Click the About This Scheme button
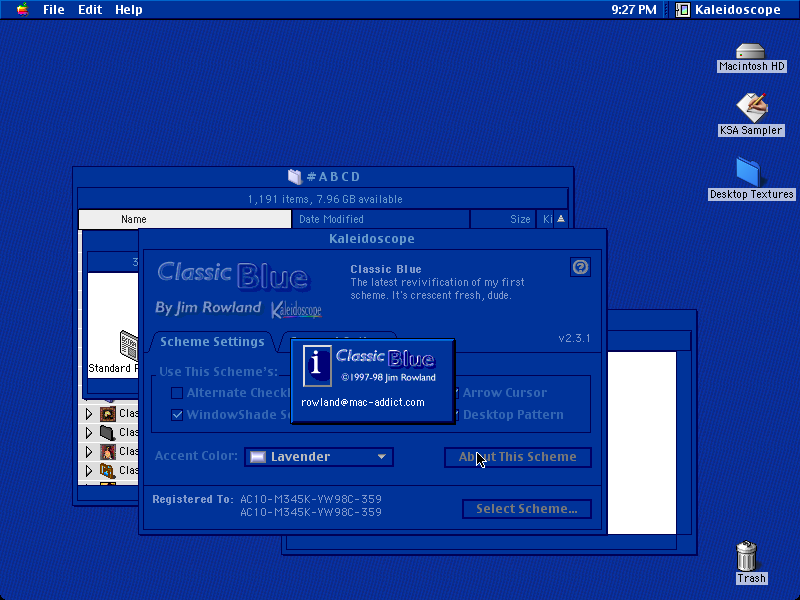The height and width of the screenshot is (600, 800). (x=518, y=457)
